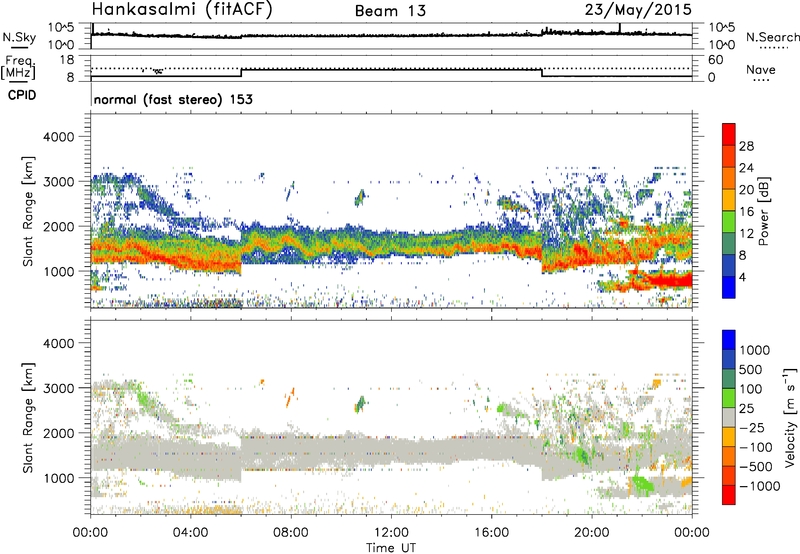This screenshot has width=800, height=554.
Task: Click the Beam 13 label
Action: (390, 11)
